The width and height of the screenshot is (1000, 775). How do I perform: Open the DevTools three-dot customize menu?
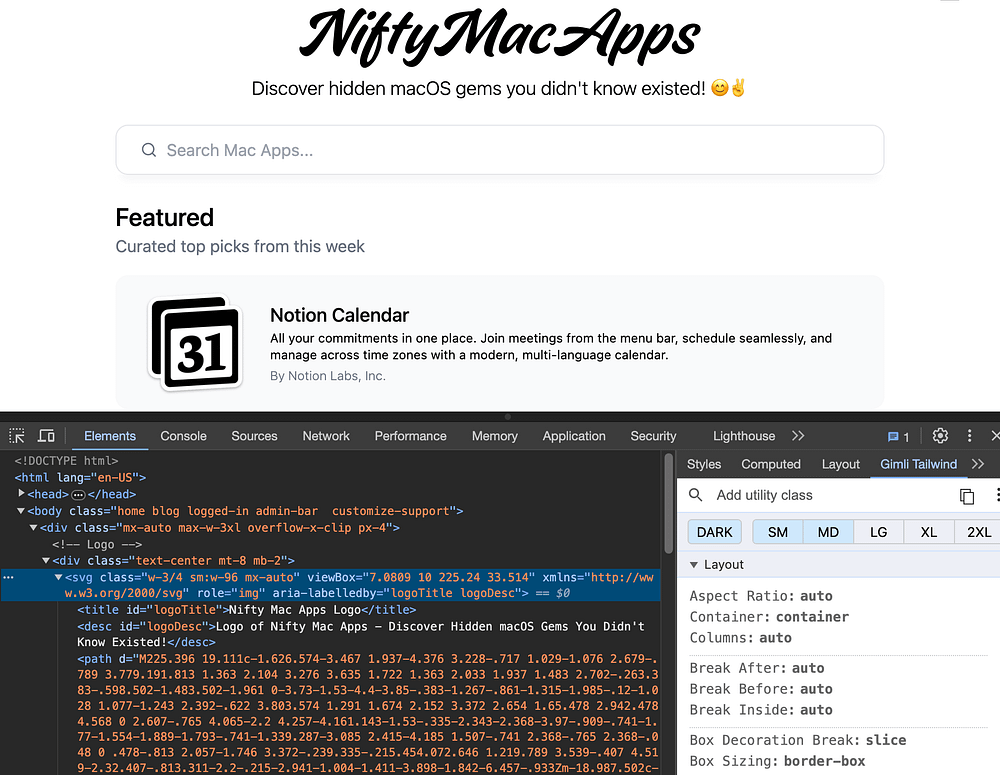(x=969, y=436)
